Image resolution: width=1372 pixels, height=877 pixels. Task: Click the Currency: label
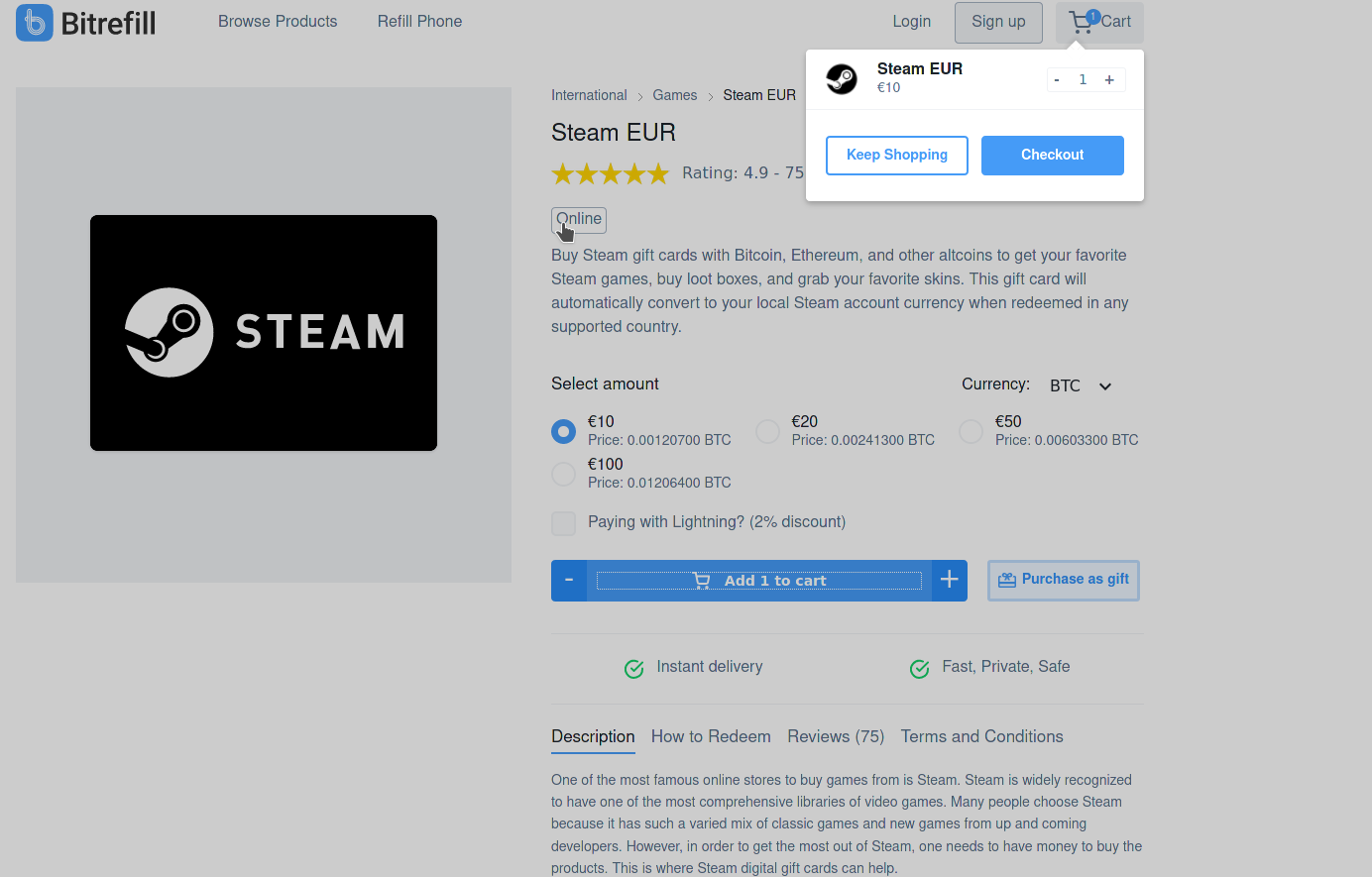pyautogui.click(x=995, y=384)
